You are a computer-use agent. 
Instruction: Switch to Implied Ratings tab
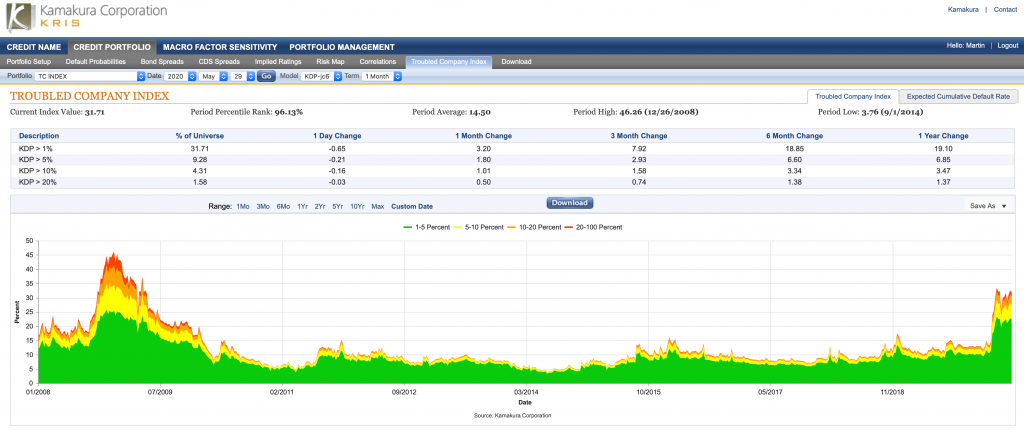coord(278,61)
